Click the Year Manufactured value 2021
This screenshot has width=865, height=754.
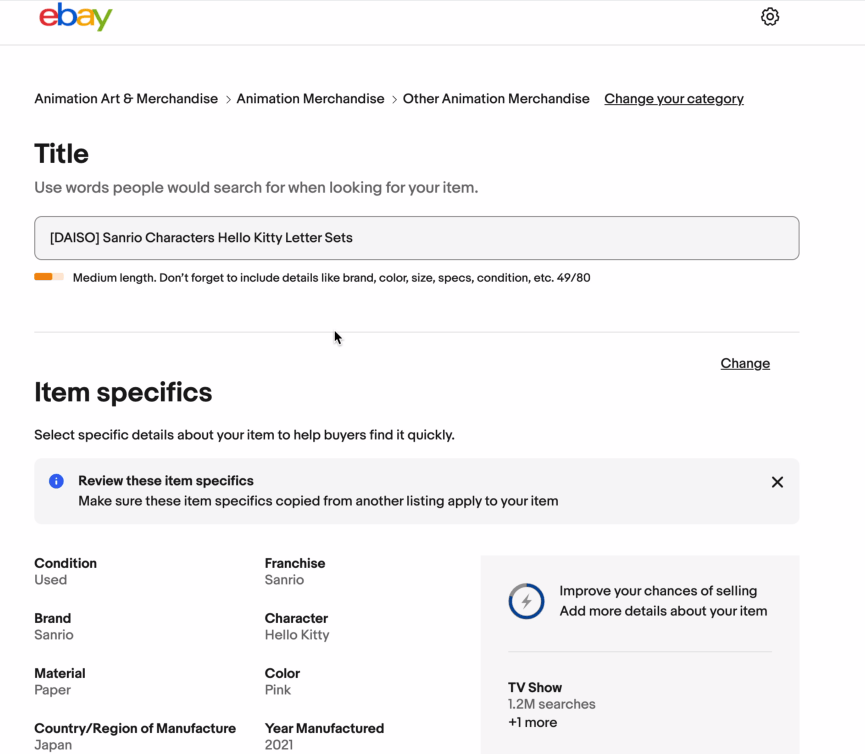tap(280, 745)
